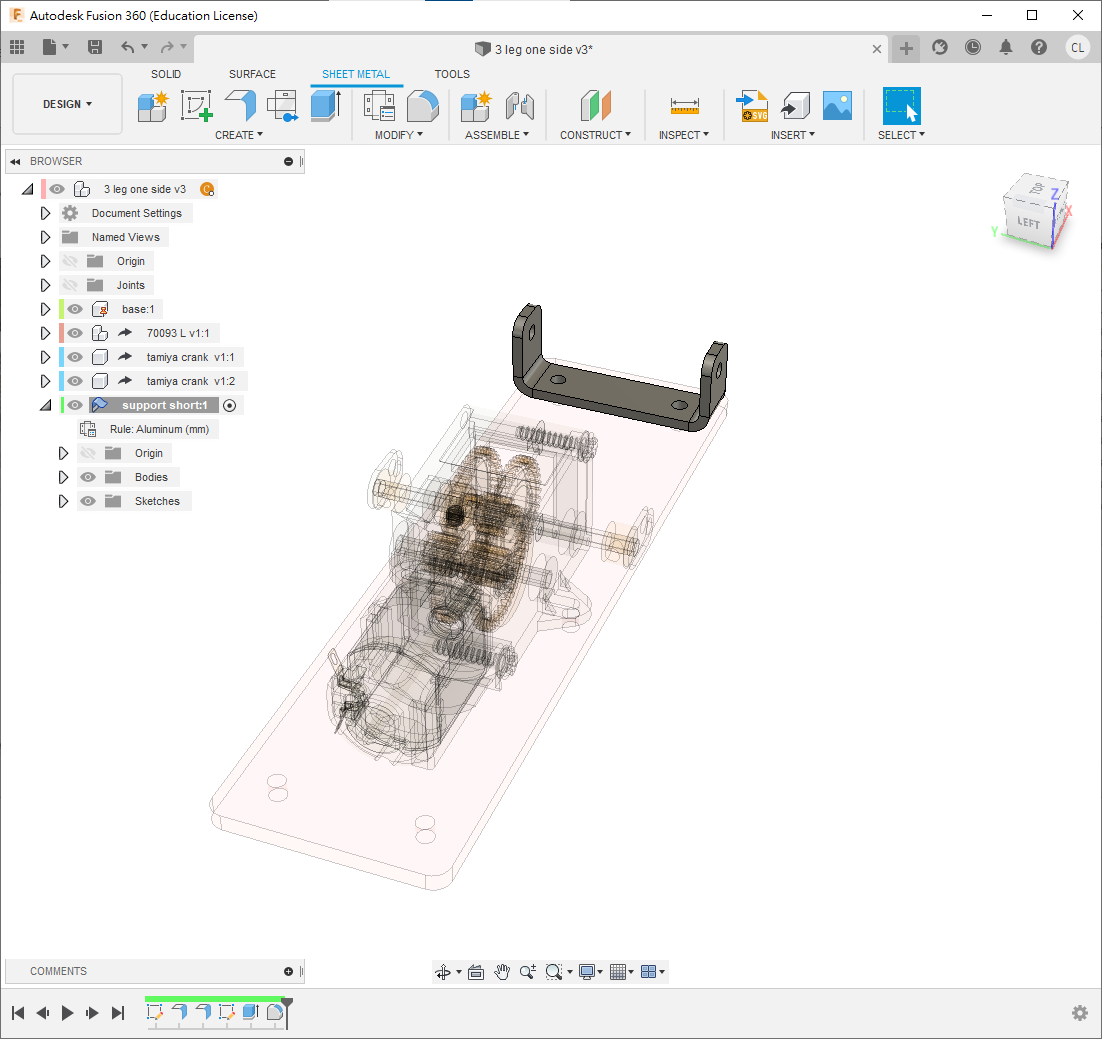
Task: Hide the base:1 component via eye icon
Action: 75,309
